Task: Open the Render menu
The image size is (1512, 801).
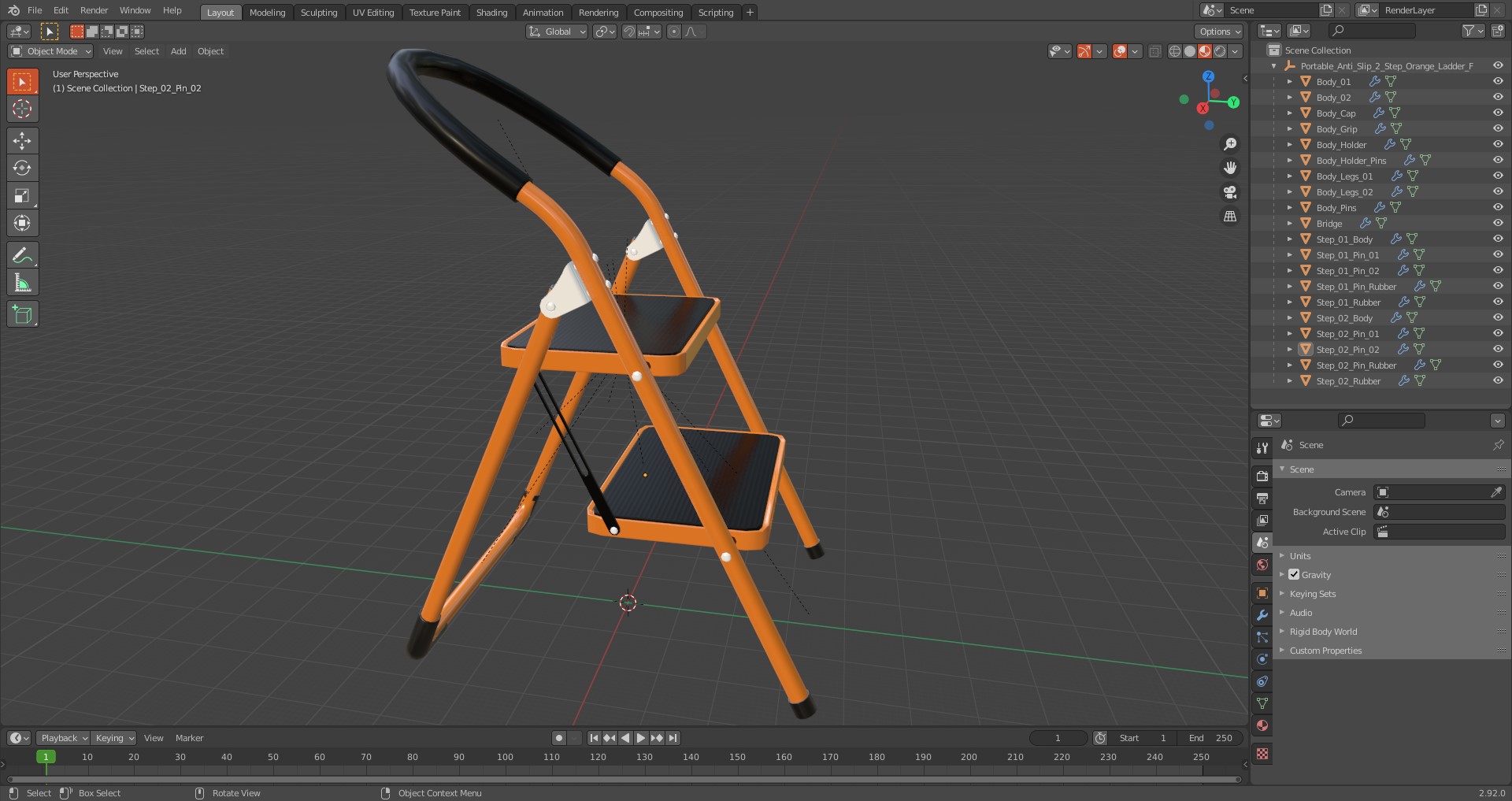Action: click(94, 10)
